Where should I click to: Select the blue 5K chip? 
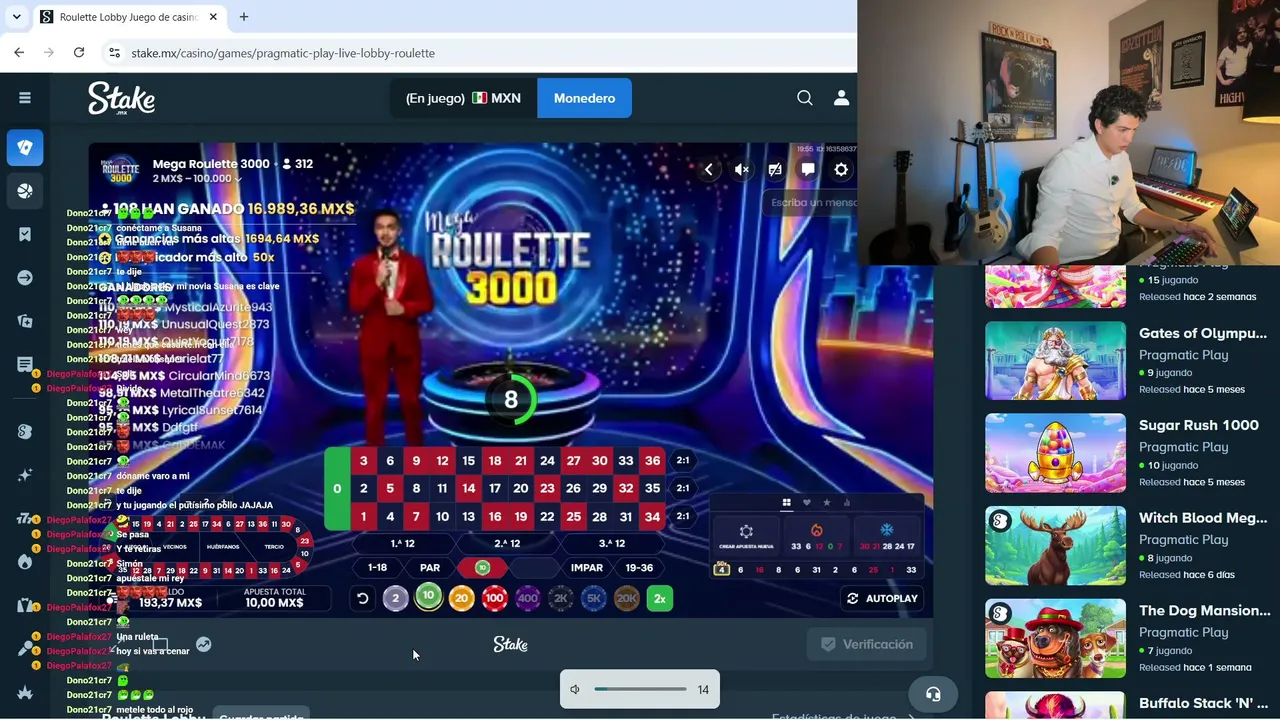coord(593,599)
